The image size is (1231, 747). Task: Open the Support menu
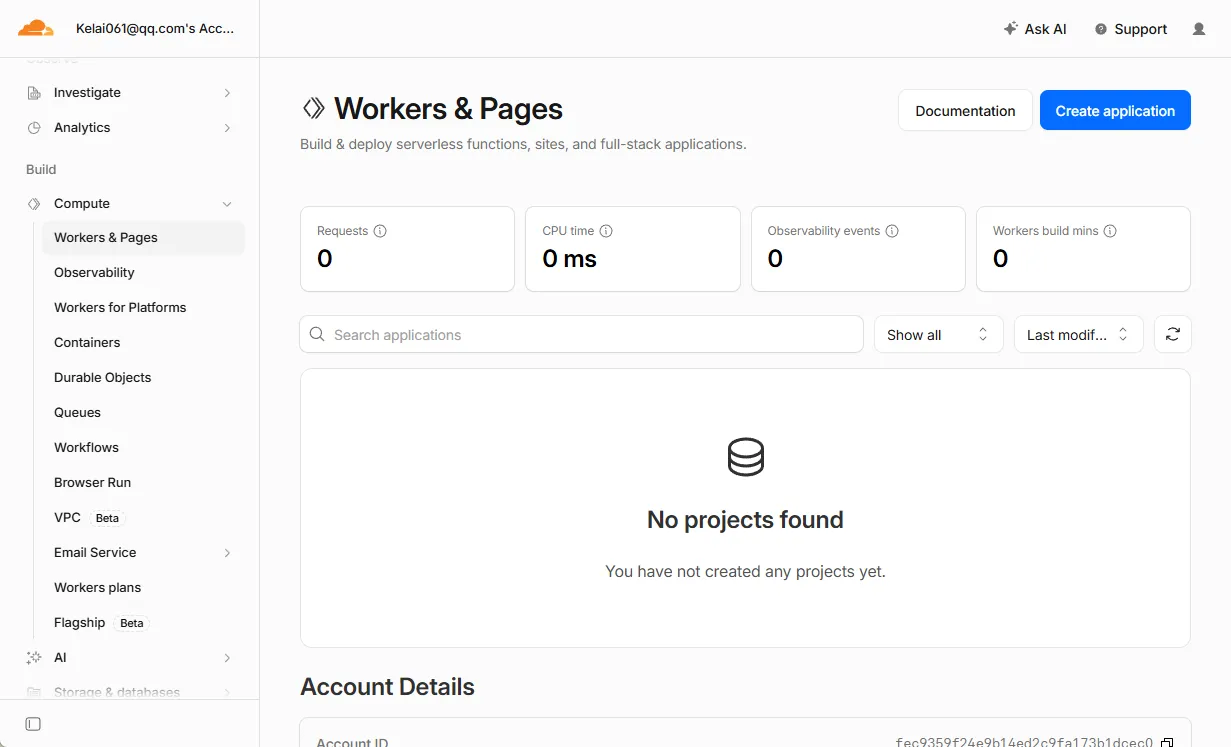click(1131, 29)
